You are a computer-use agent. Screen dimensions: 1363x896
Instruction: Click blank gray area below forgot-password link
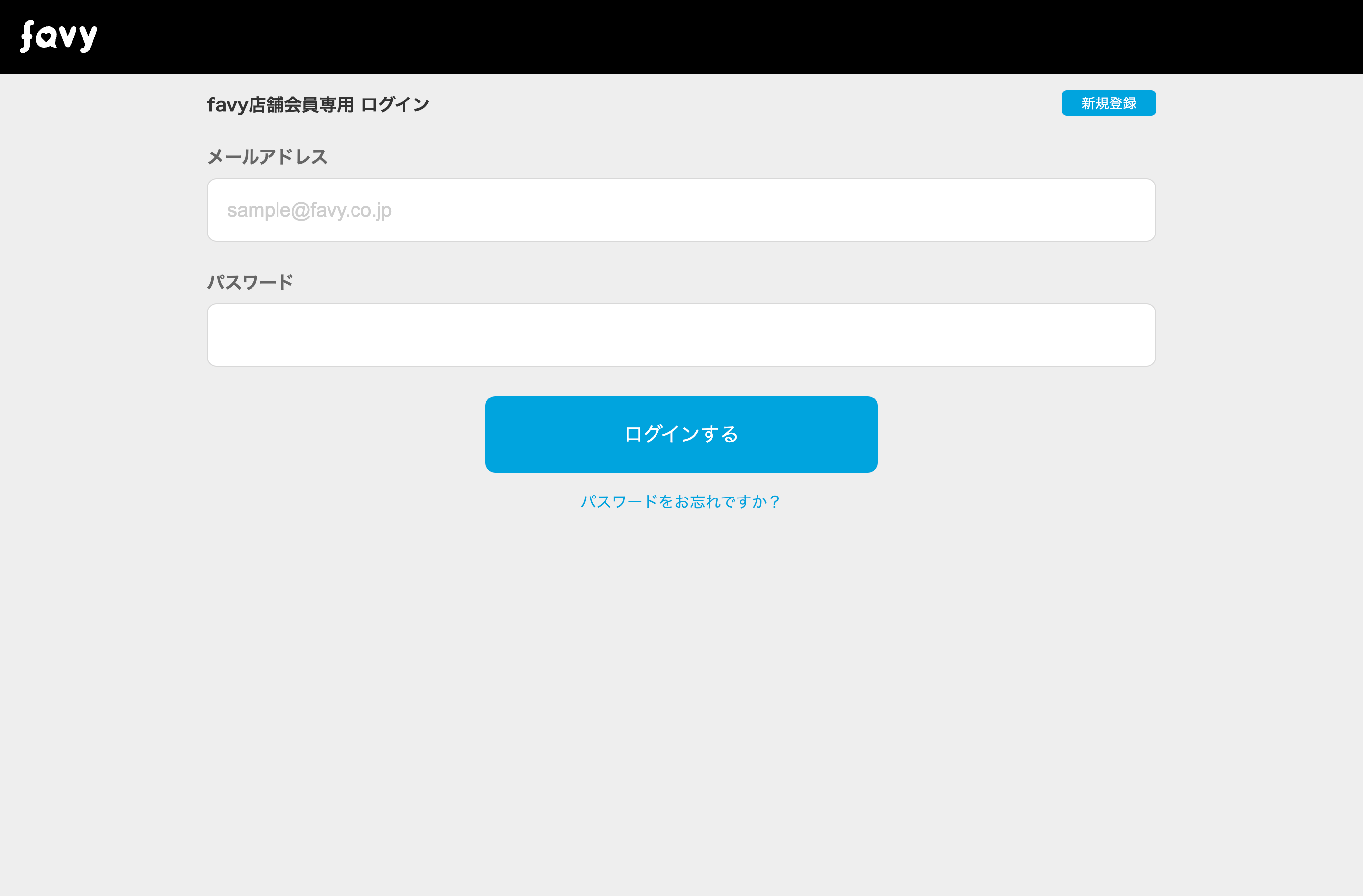click(x=681, y=687)
